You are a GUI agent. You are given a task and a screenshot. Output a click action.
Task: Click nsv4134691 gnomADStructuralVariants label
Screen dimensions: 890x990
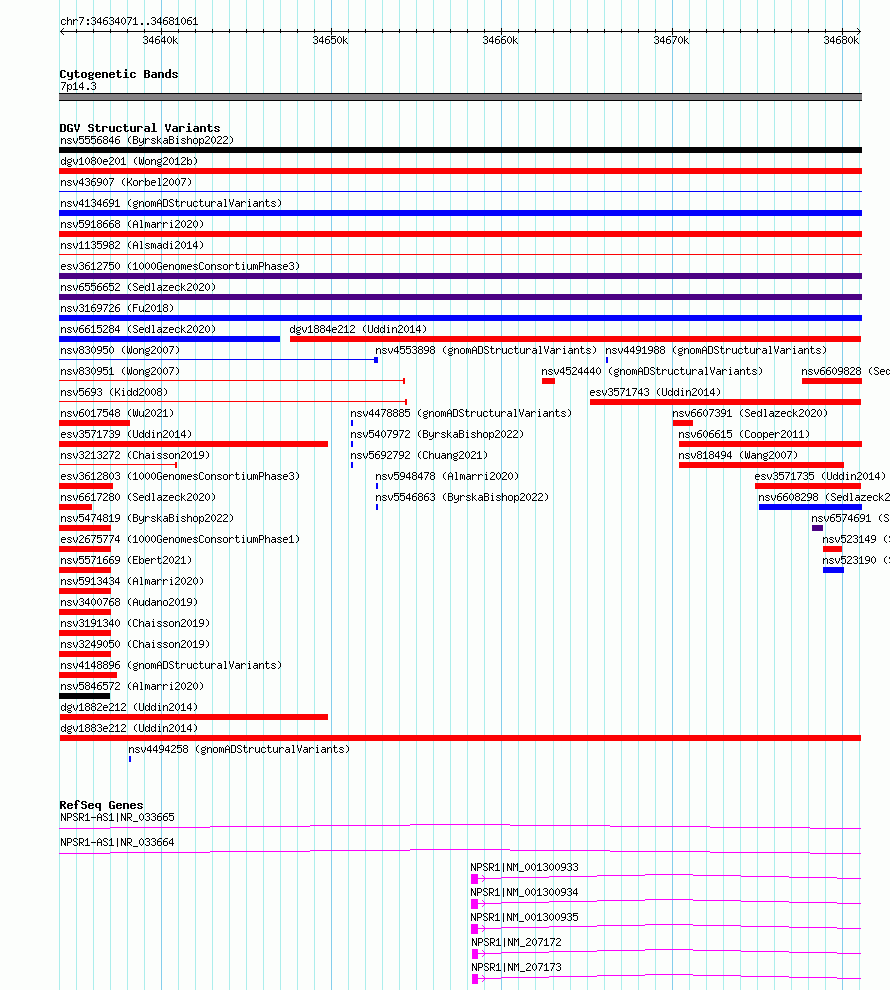tap(170, 203)
